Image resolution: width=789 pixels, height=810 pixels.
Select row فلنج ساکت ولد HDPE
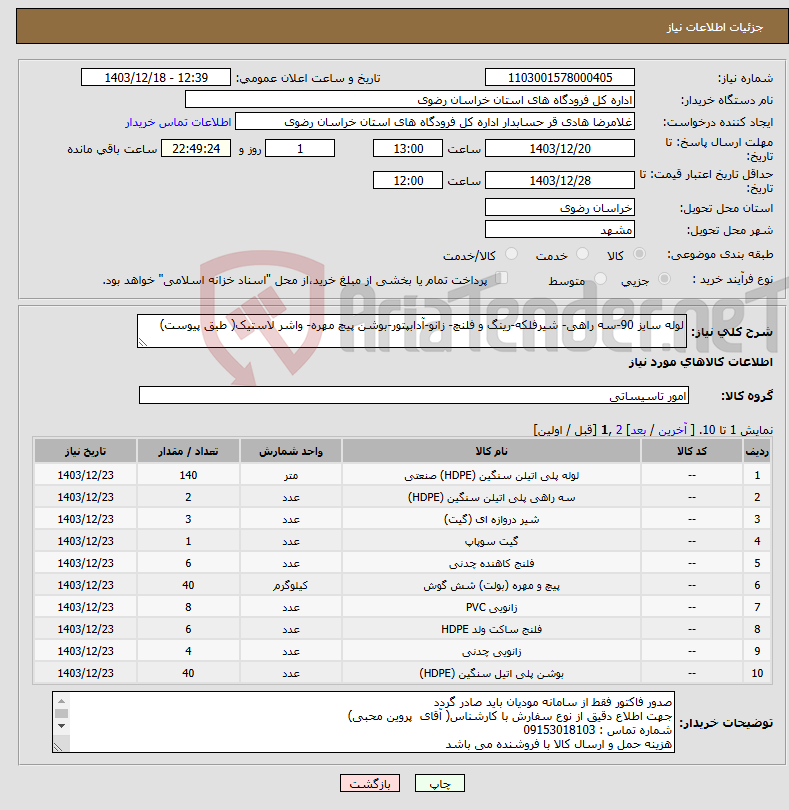(x=403, y=629)
